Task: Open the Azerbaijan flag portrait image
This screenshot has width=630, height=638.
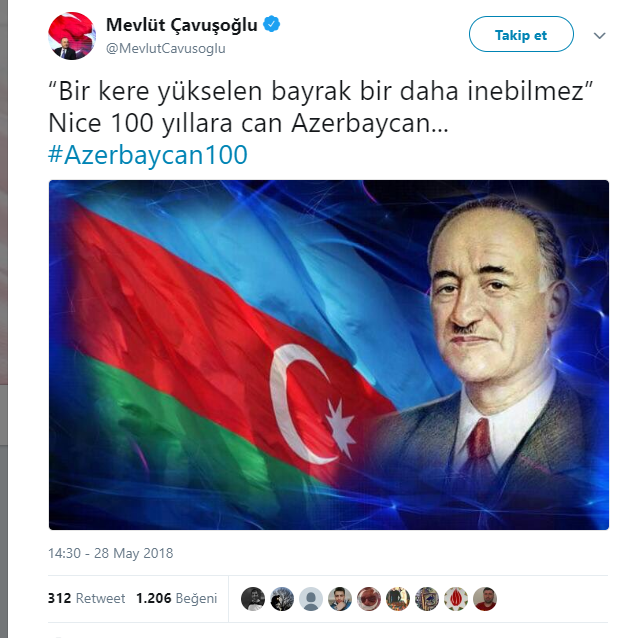Action: coord(329,355)
